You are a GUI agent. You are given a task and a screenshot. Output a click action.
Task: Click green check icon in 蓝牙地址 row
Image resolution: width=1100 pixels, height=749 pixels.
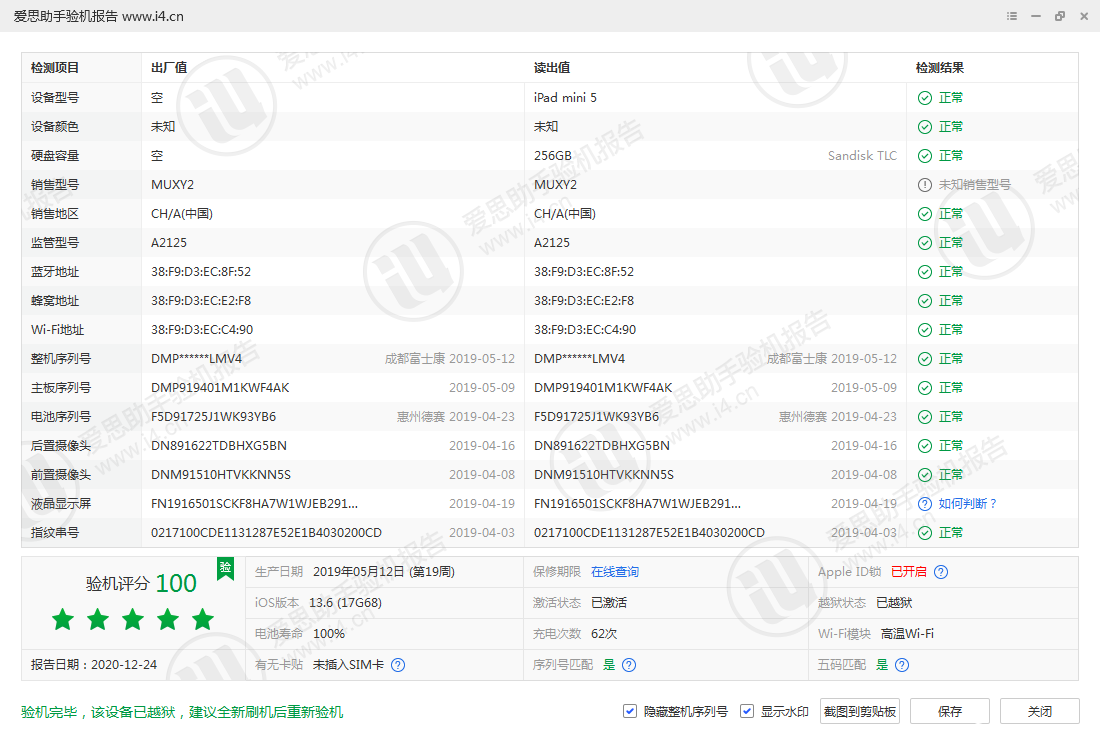pos(925,272)
